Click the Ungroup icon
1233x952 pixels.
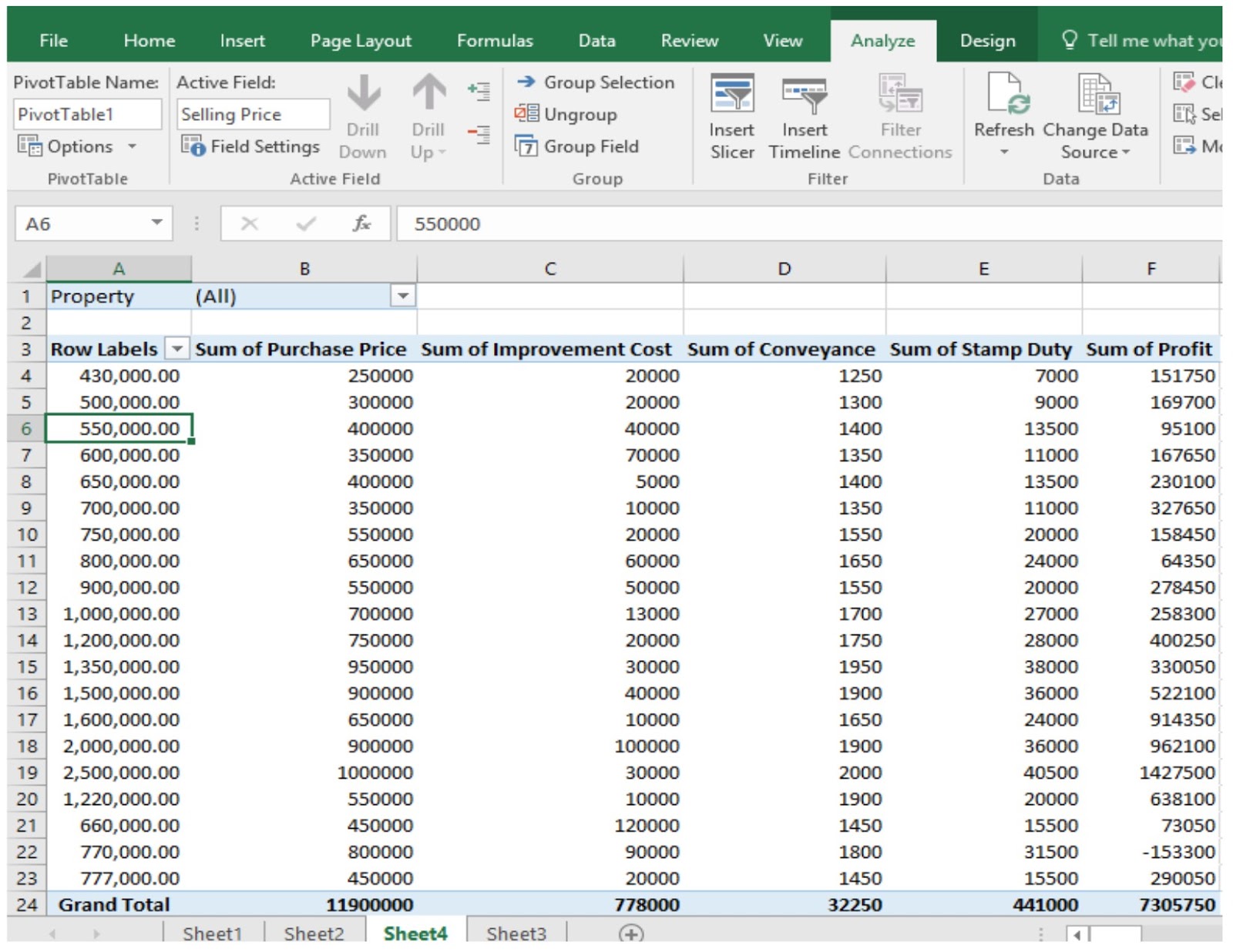tap(526, 114)
